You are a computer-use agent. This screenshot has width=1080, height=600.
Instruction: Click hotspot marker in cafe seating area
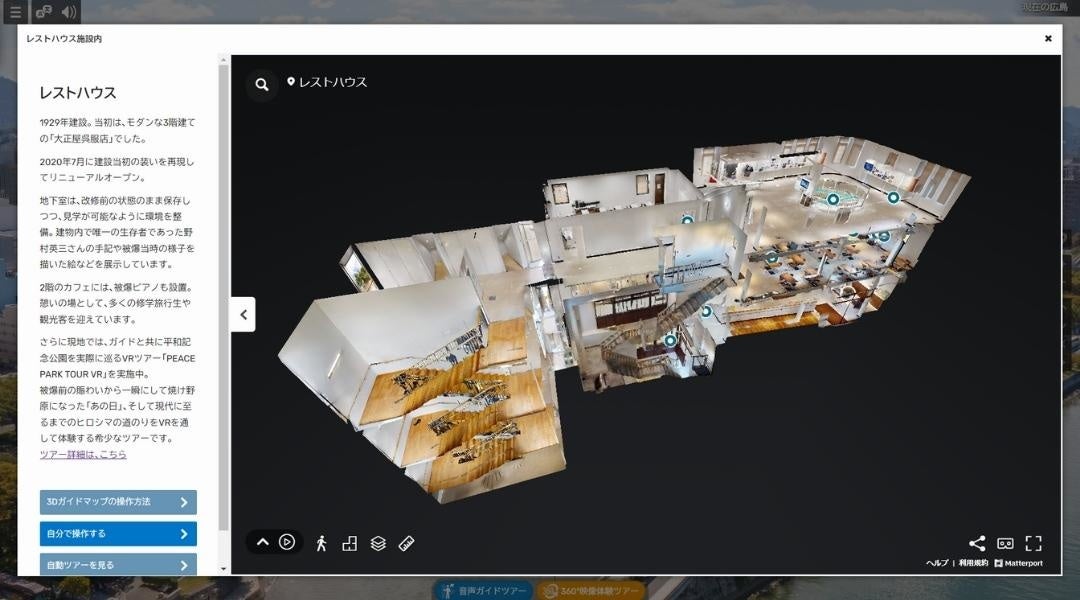tap(772, 258)
